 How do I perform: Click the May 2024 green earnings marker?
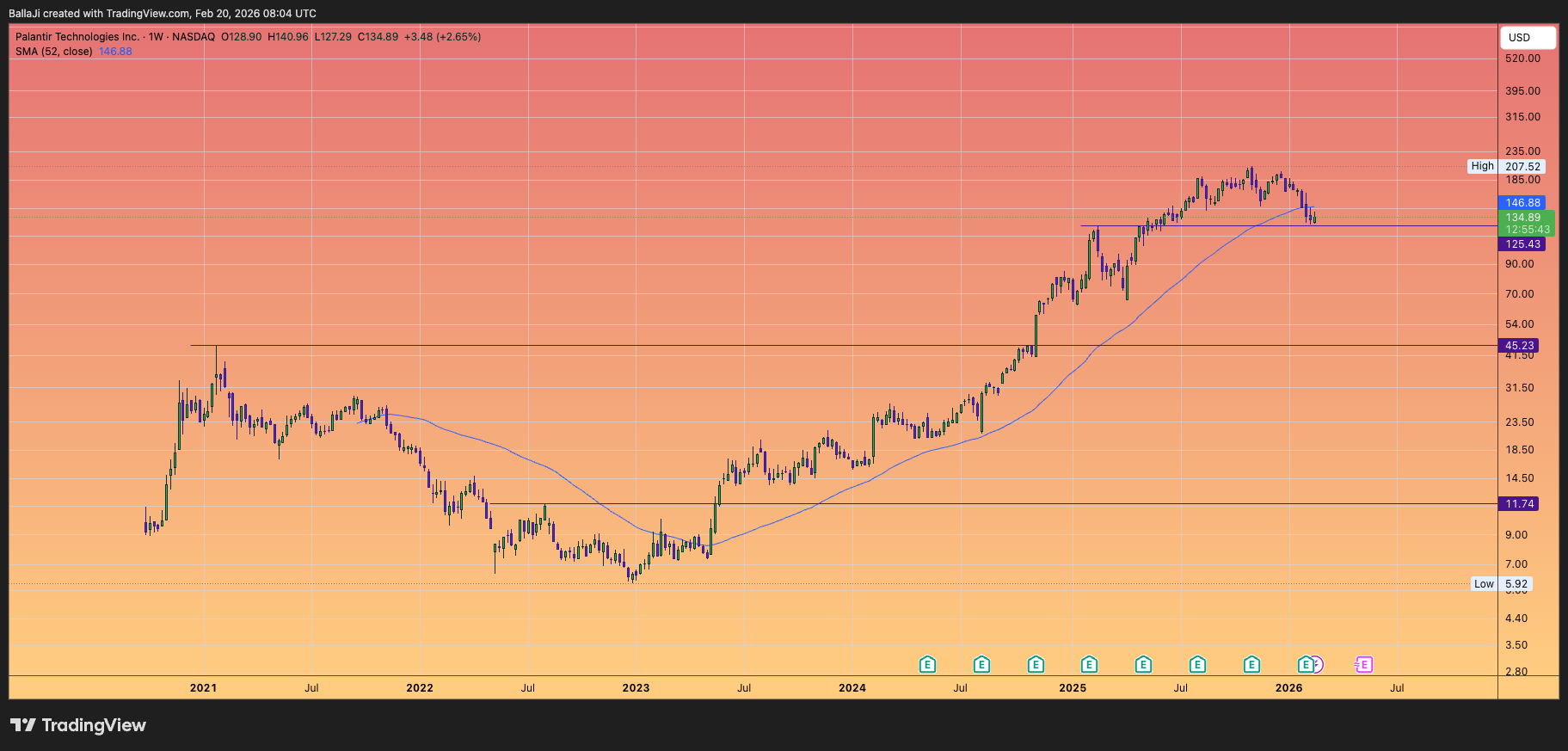(x=927, y=664)
